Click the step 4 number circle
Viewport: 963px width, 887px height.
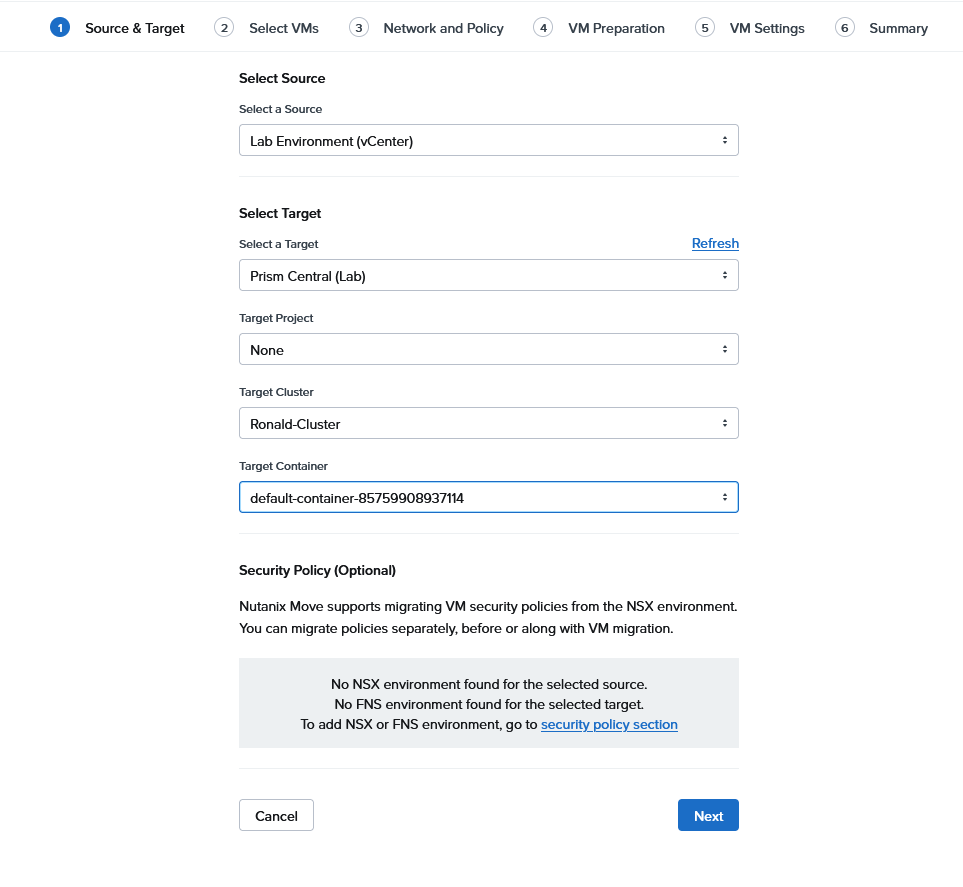(543, 28)
